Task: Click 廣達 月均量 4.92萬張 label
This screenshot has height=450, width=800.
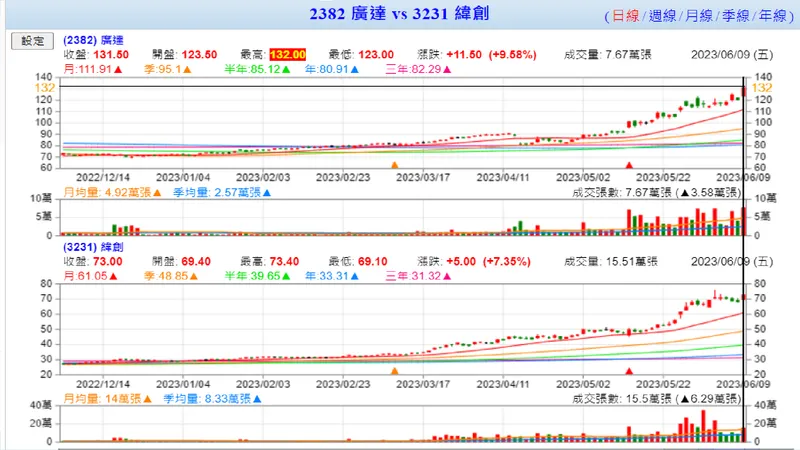Action: [x=112, y=192]
